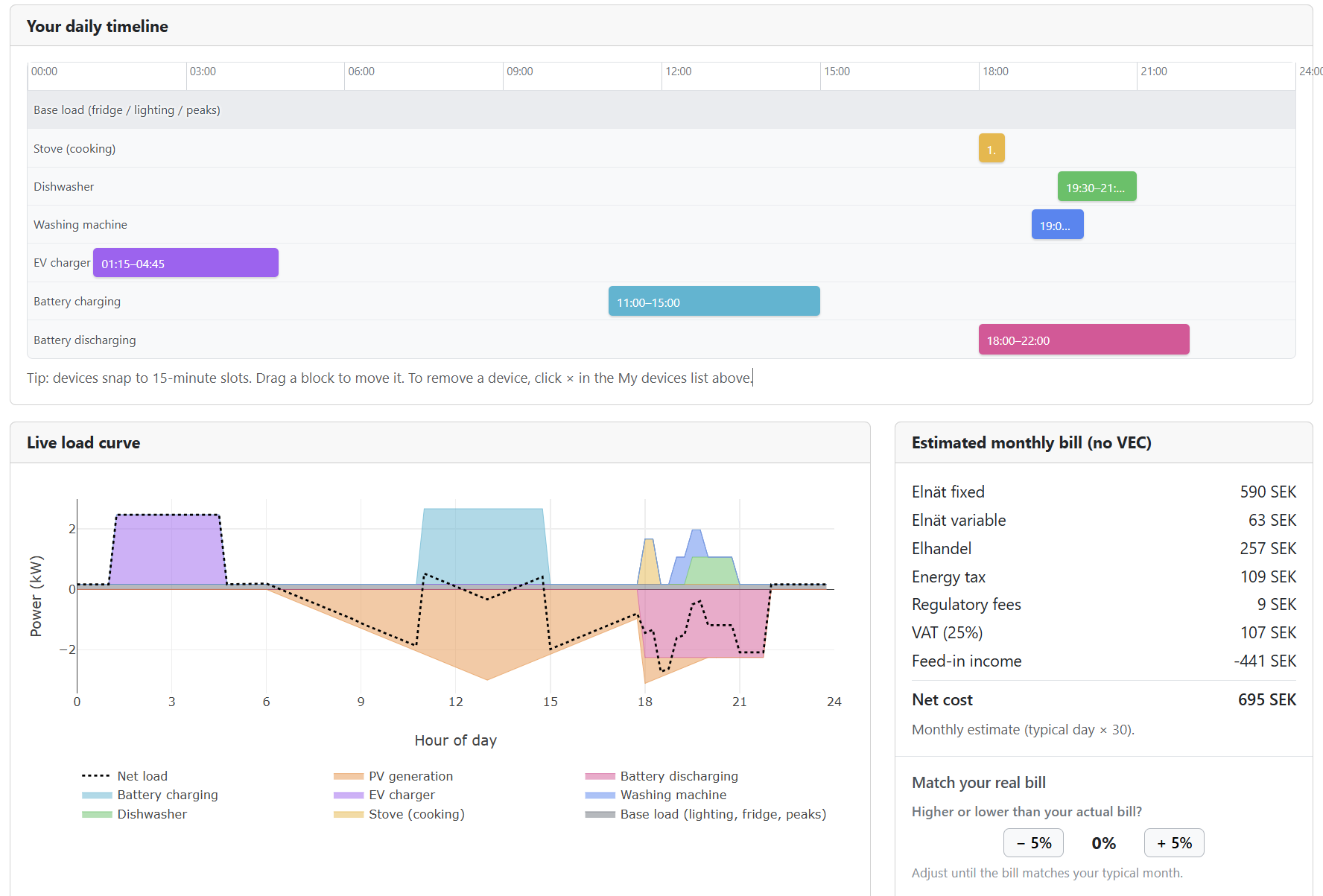Toggle EV charger series in legend
Image resolution: width=1323 pixels, height=896 pixels.
tap(384, 795)
